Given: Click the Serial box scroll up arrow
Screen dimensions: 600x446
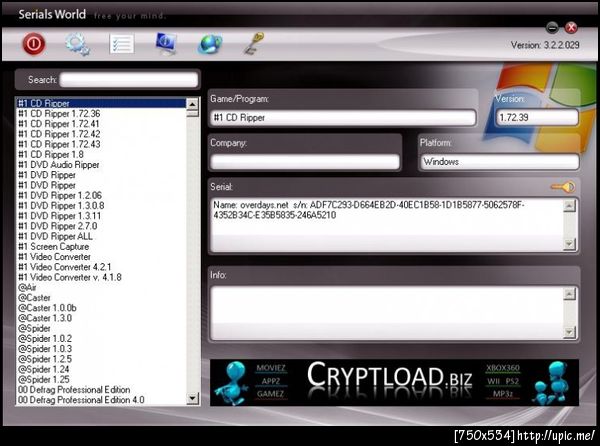Looking at the screenshot, I should 569,206.
